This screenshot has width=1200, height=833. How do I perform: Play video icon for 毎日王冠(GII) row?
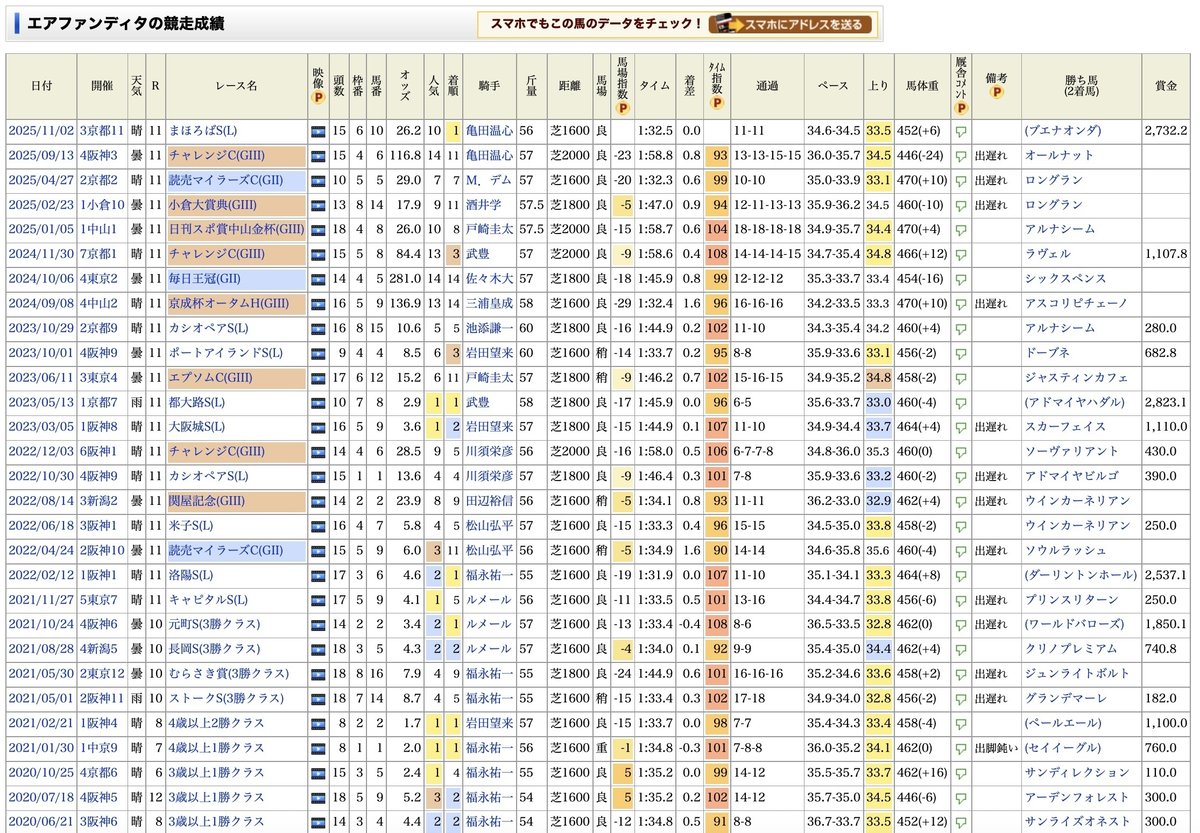(318, 279)
